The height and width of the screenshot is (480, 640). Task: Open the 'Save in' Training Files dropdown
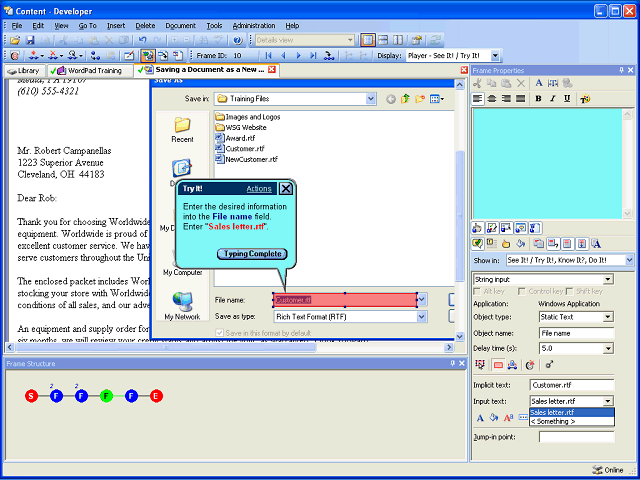pyautogui.click(x=371, y=99)
